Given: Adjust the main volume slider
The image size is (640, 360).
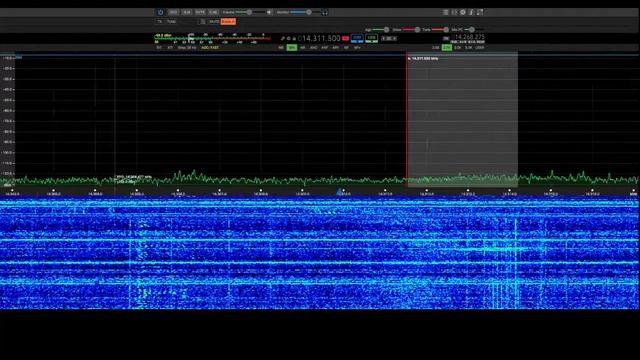Looking at the screenshot, I should [251, 12].
